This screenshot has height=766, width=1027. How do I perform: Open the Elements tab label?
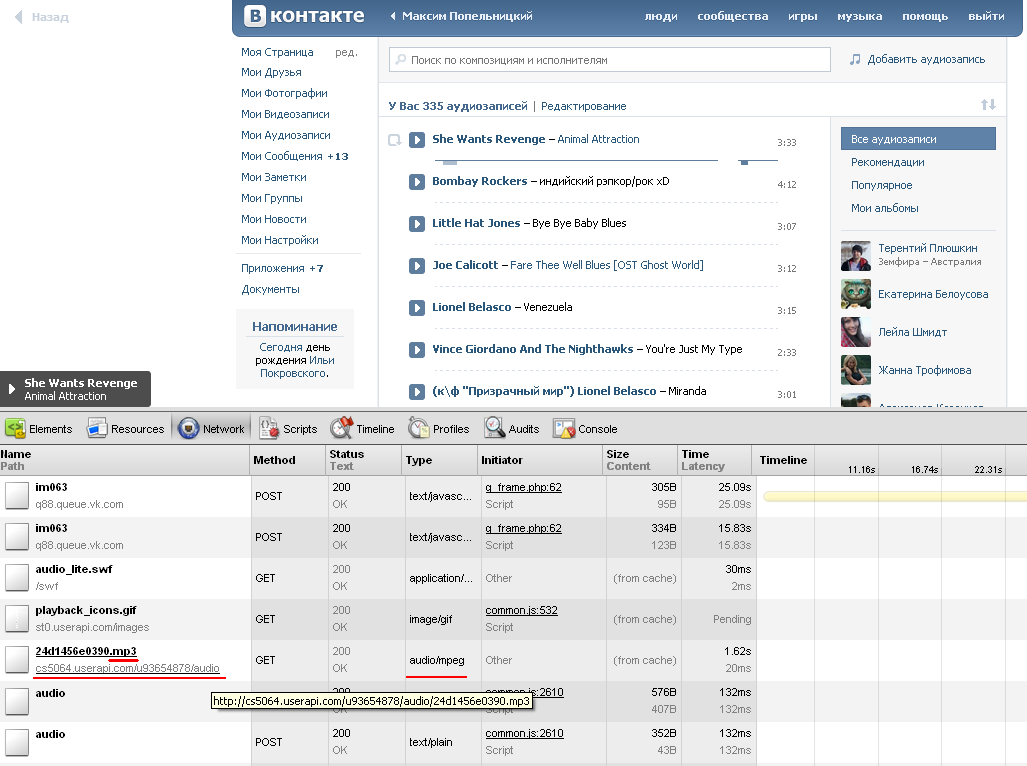click(50, 429)
